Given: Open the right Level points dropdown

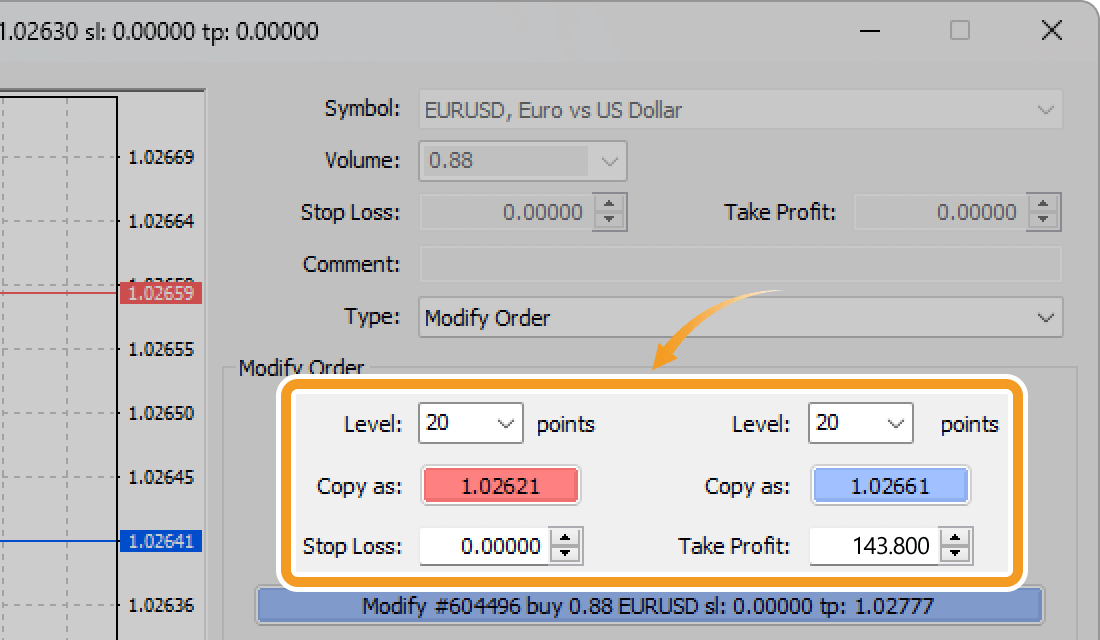Looking at the screenshot, I should pos(896,423).
